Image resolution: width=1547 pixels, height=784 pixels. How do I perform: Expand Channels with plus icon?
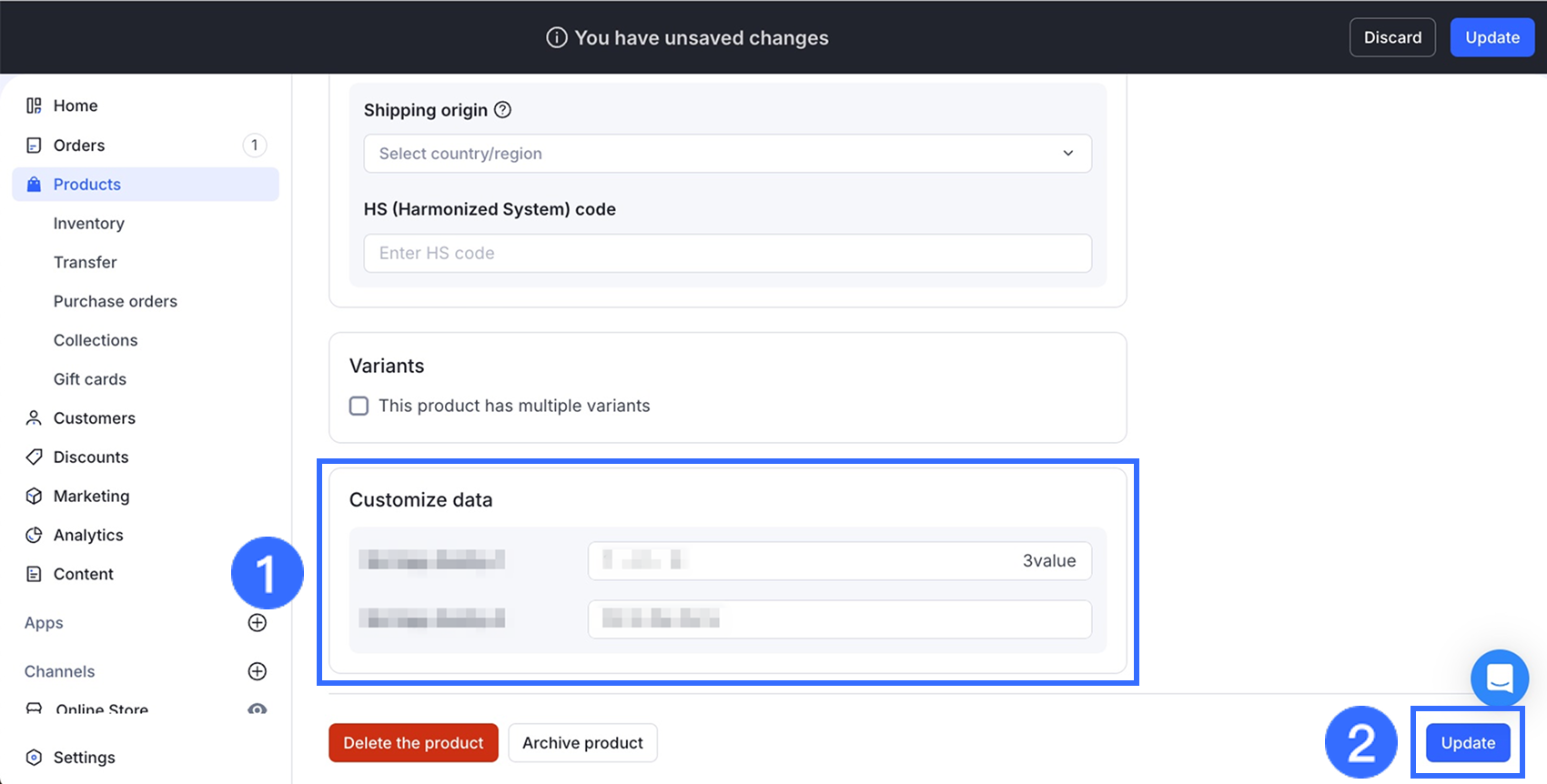[258, 671]
